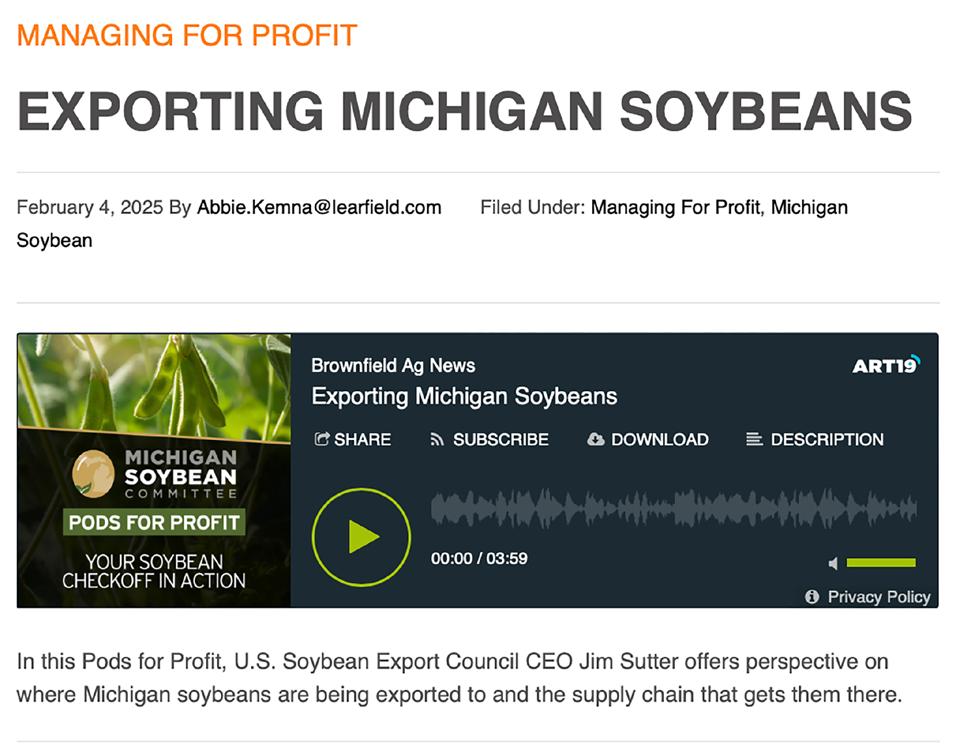Open the Managing For Profit category heading
This screenshot has width=956, height=752.
(187, 36)
